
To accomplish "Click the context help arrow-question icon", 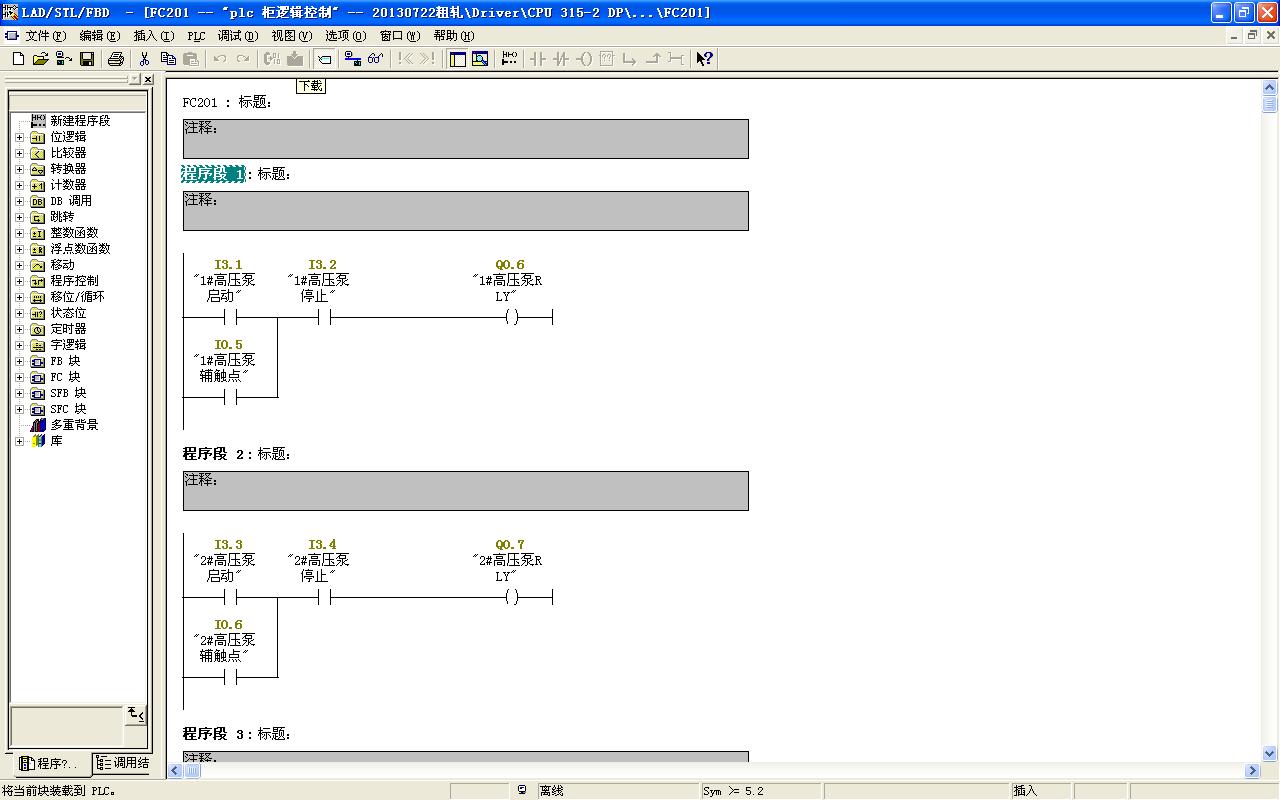I will 705,59.
